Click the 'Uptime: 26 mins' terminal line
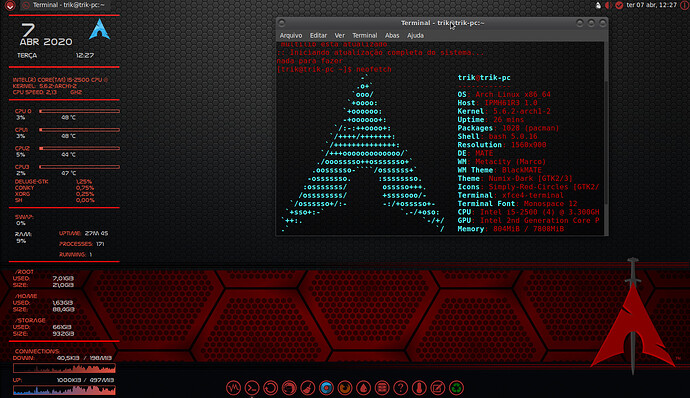This screenshot has width=690, height=398. (x=491, y=120)
